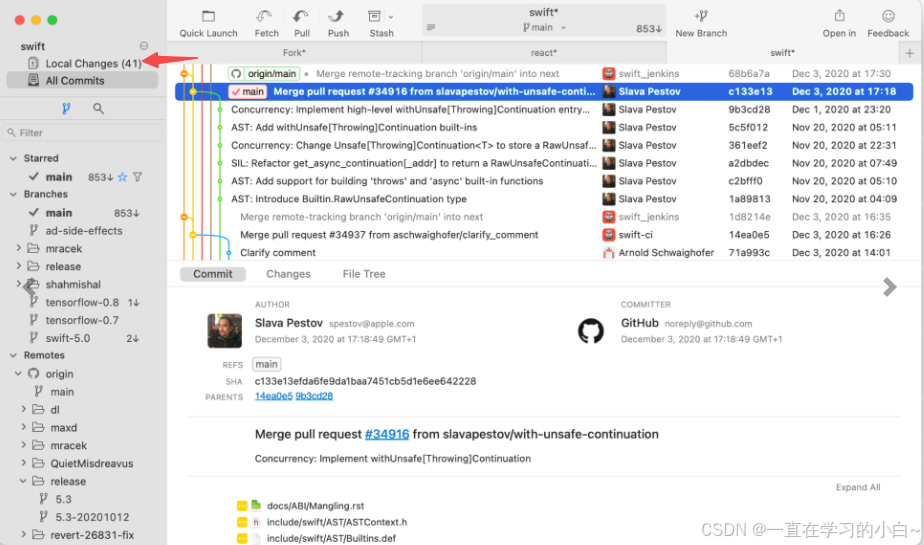Click the swift repository options circle icon
The width and height of the screenshot is (924, 545).
pyautogui.click(x=144, y=45)
